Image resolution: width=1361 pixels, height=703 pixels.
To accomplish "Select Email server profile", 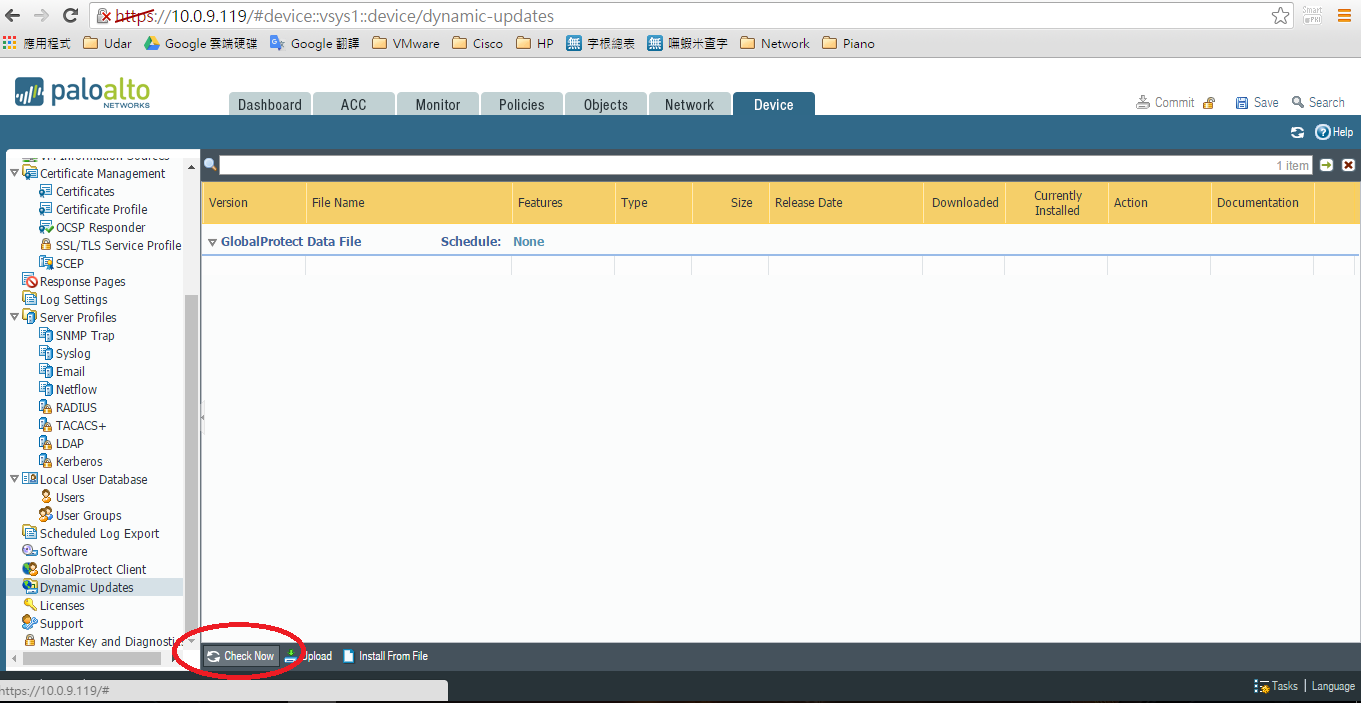I will pos(70,371).
